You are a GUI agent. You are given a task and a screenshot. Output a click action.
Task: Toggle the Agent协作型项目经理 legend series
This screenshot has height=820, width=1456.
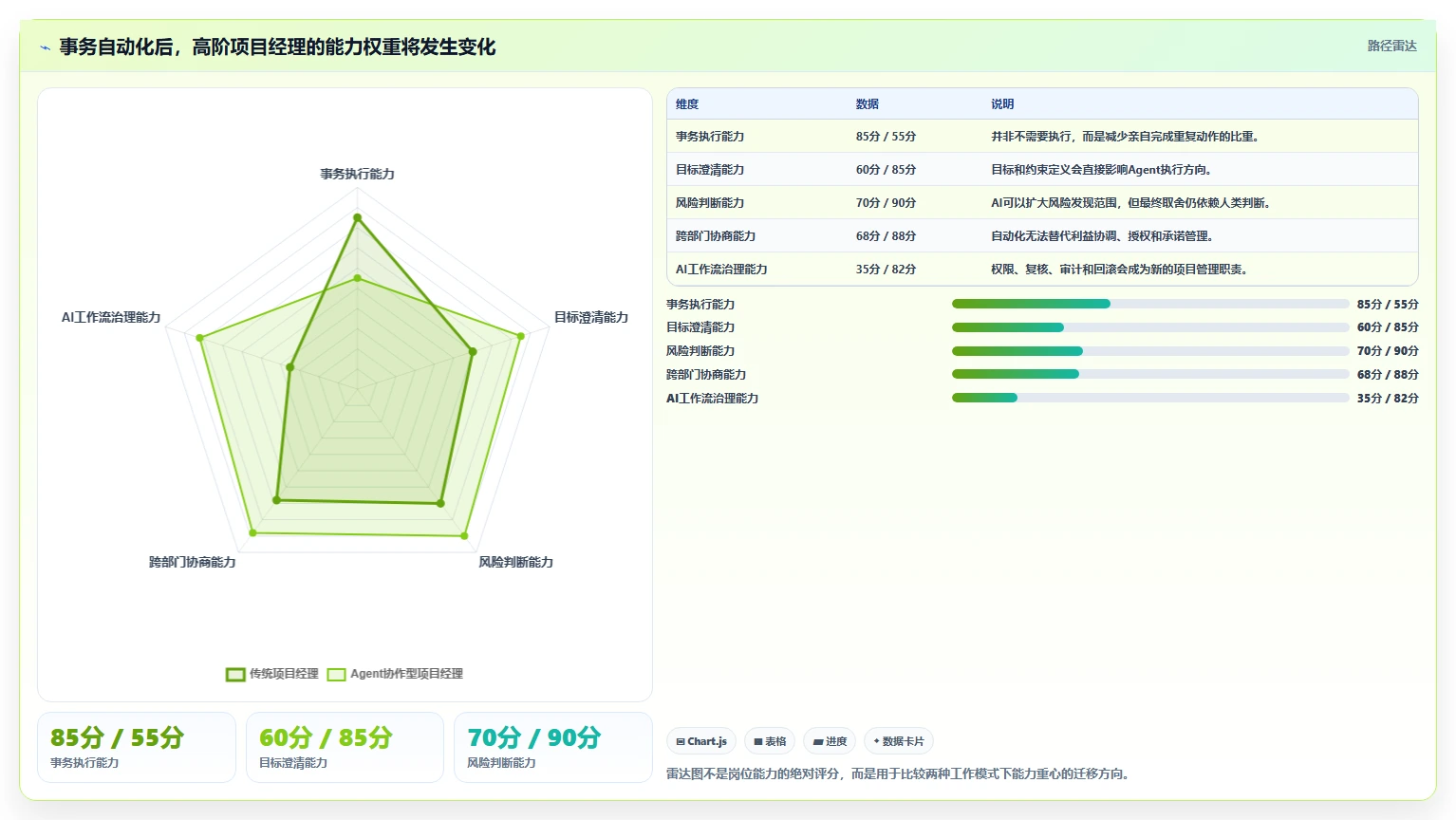(395, 674)
